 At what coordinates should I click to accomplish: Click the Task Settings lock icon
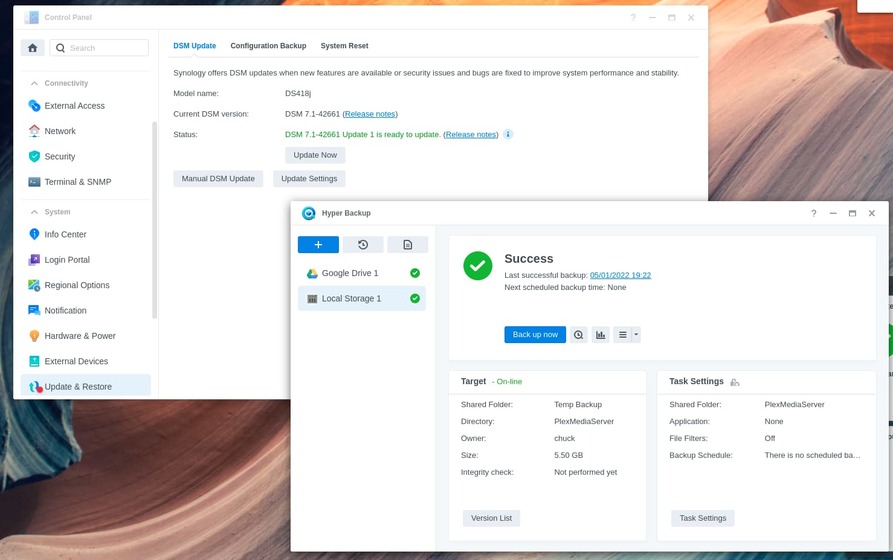tap(735, 382)
